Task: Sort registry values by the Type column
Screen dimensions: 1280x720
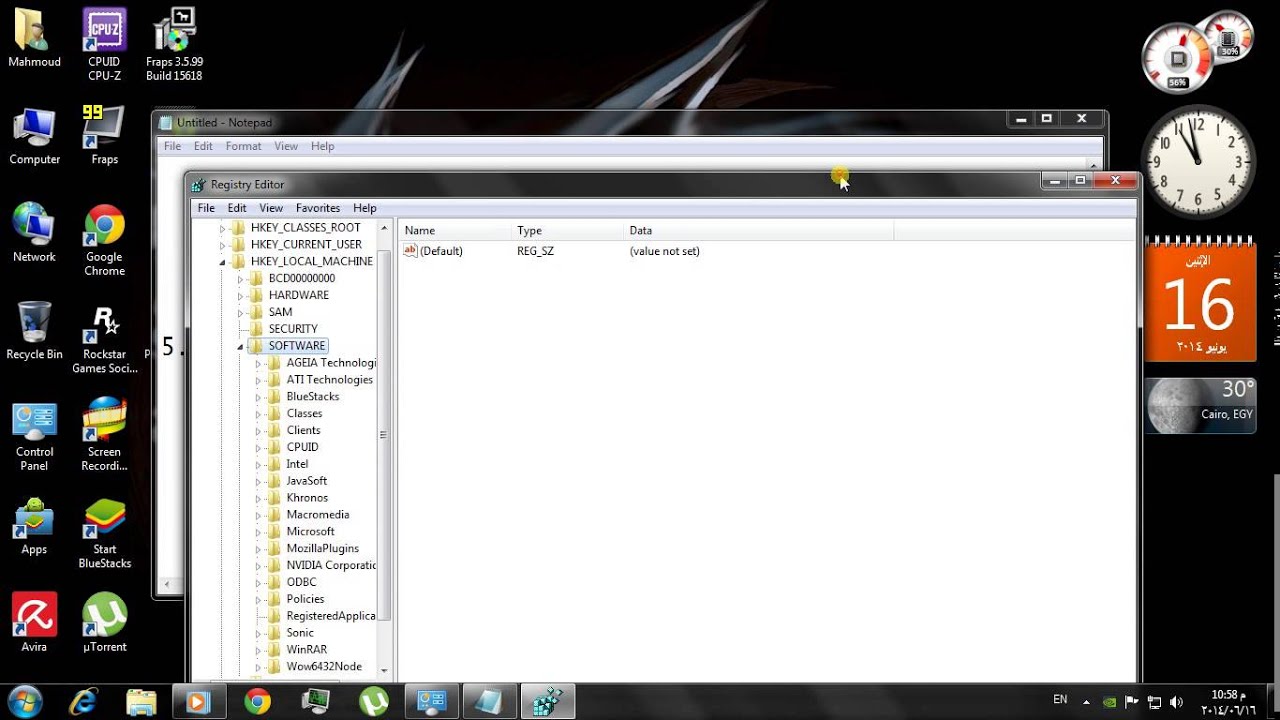Action: [x=567, y=230]
